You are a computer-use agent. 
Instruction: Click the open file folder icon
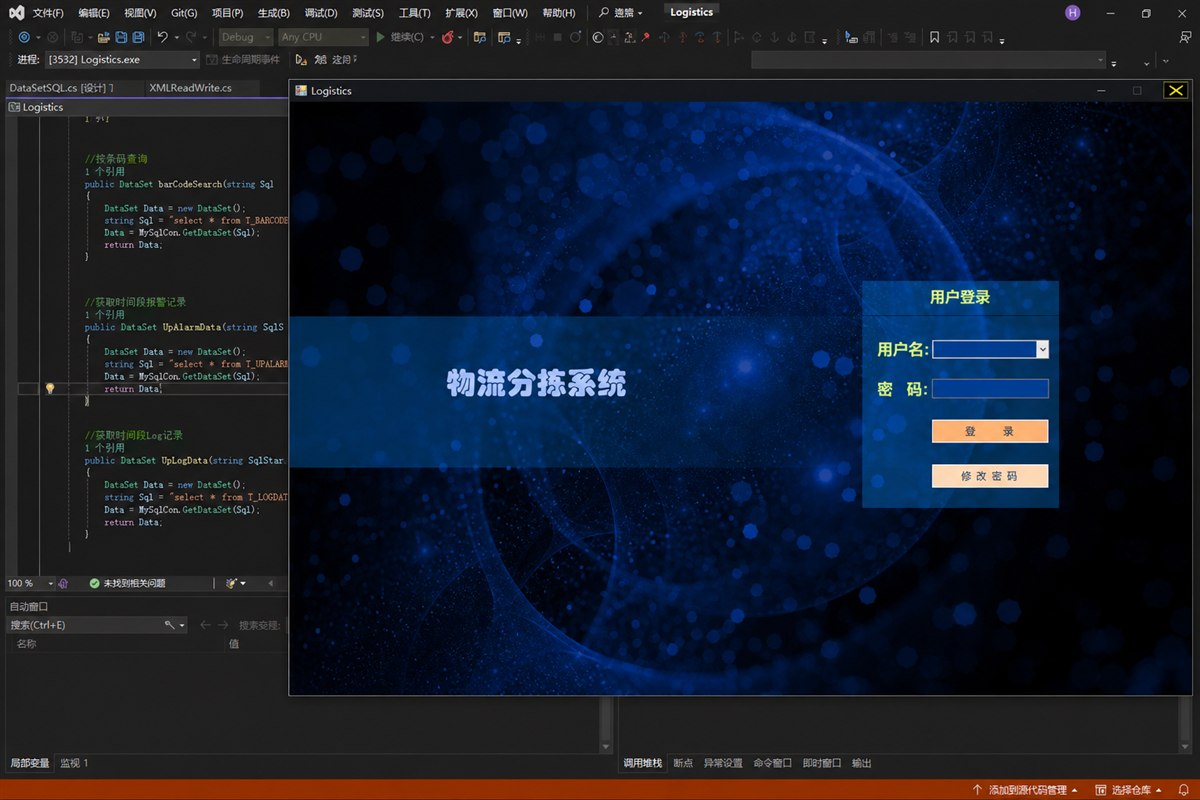(x=103, y=37)
